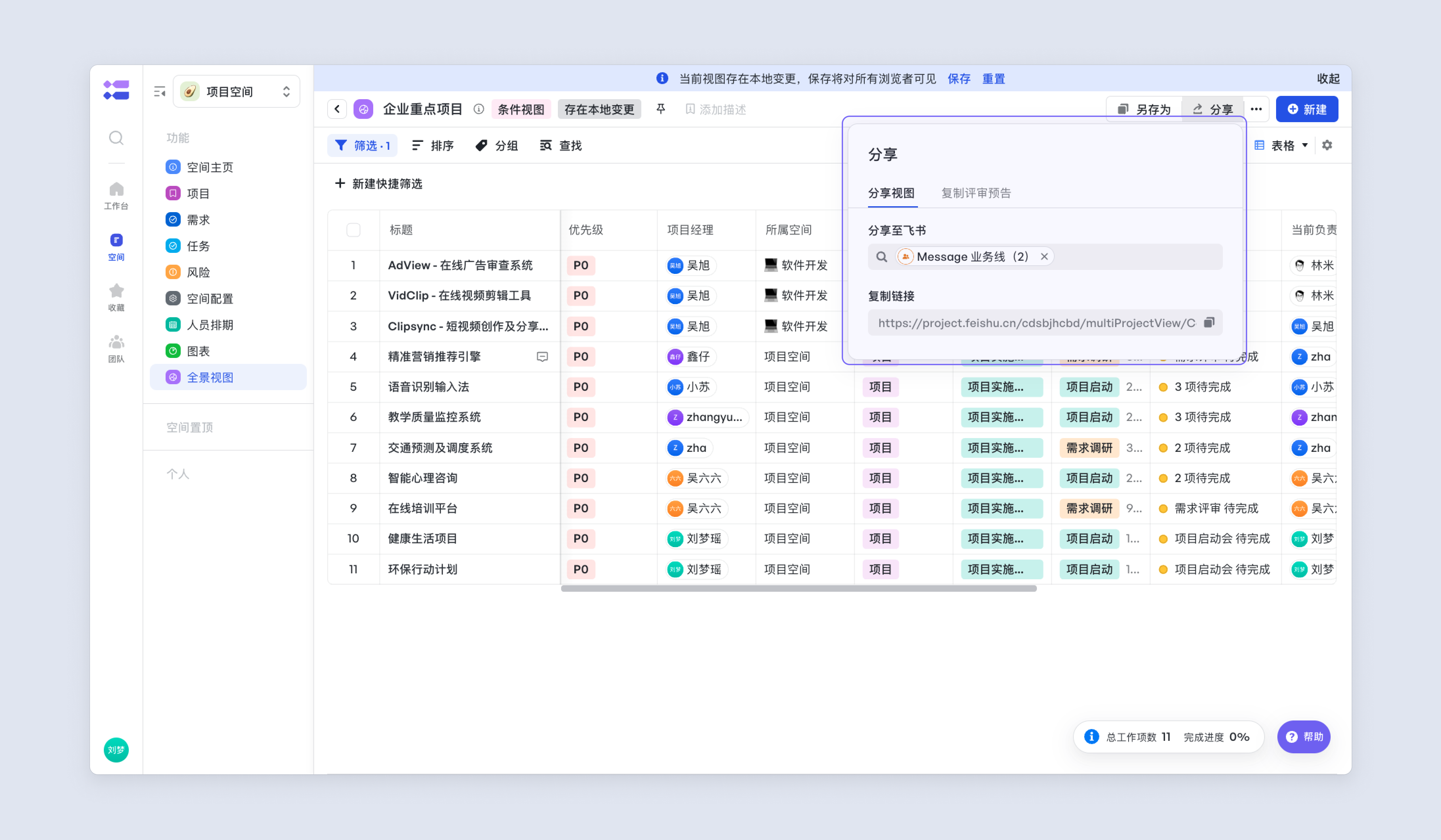Screen dimensions: 1441x840
Task: Open 需求 in the sidebar
Action: 228,219
